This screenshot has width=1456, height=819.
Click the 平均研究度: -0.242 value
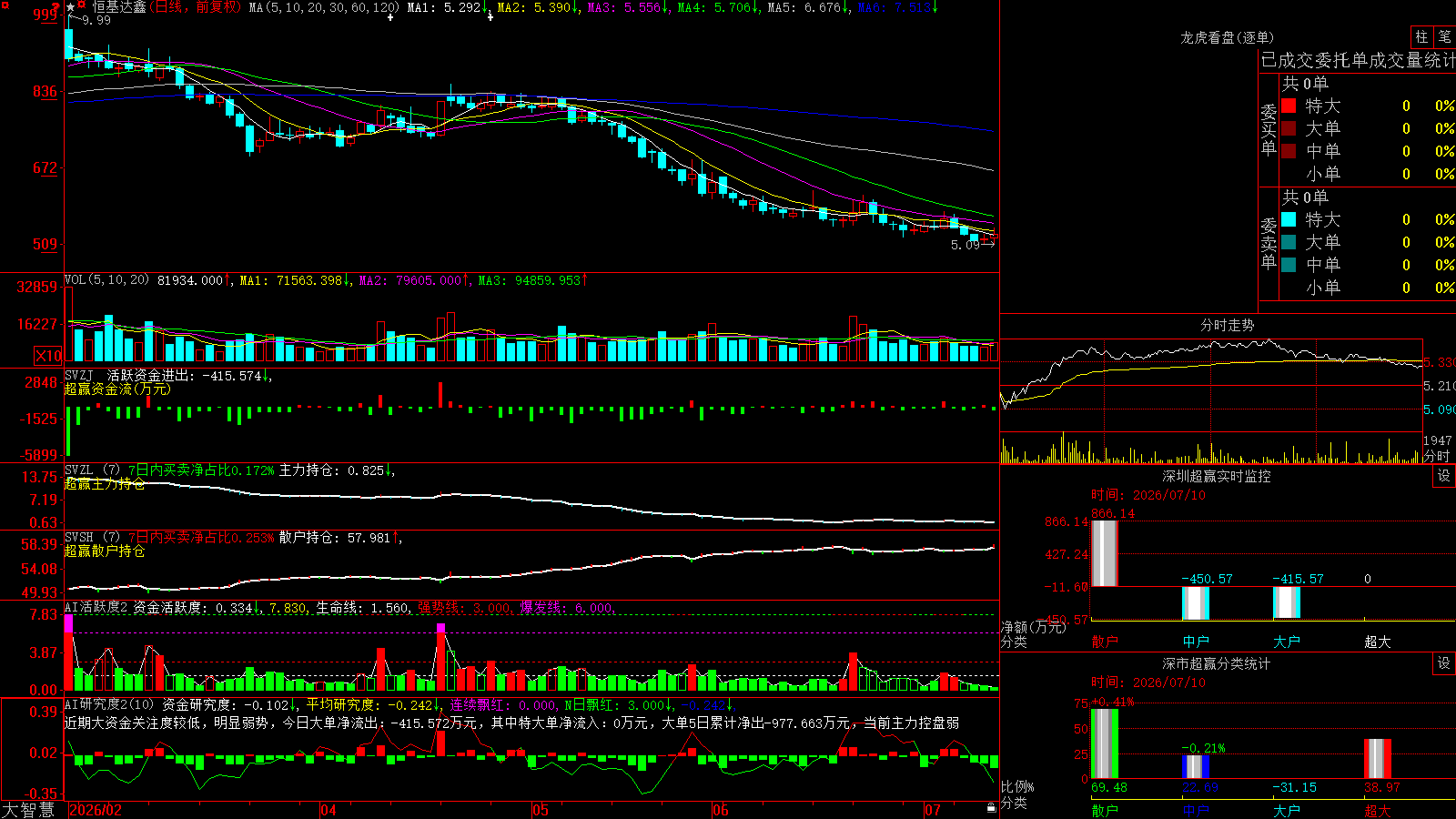[x=374, y=704]
